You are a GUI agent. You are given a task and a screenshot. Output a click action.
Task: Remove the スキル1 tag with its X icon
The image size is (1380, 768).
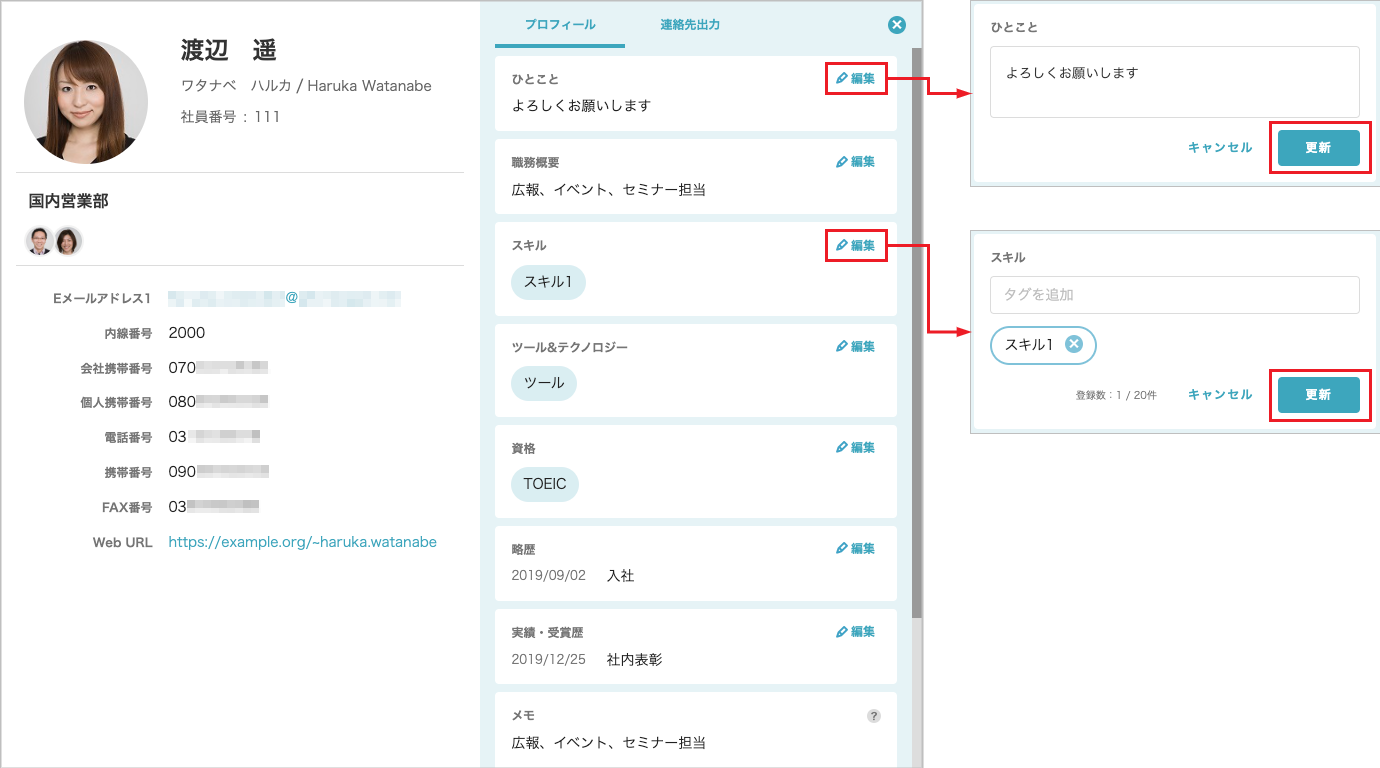pos(1073,345)
